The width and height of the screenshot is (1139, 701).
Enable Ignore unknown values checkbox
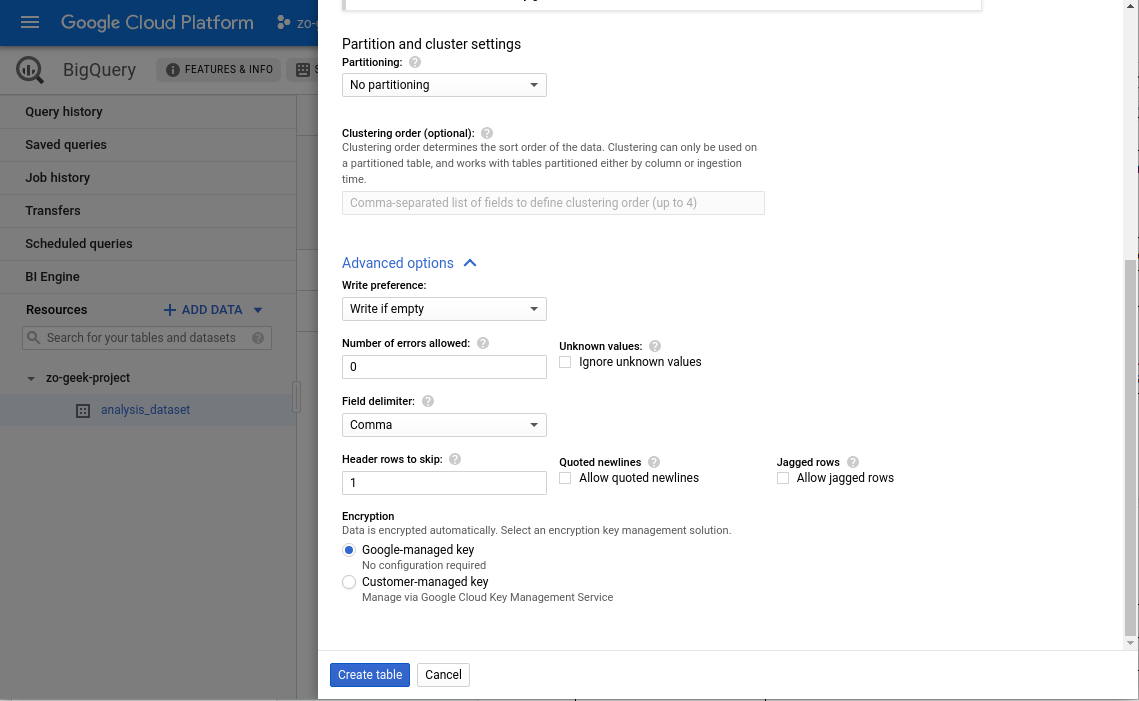pos(565,362)
